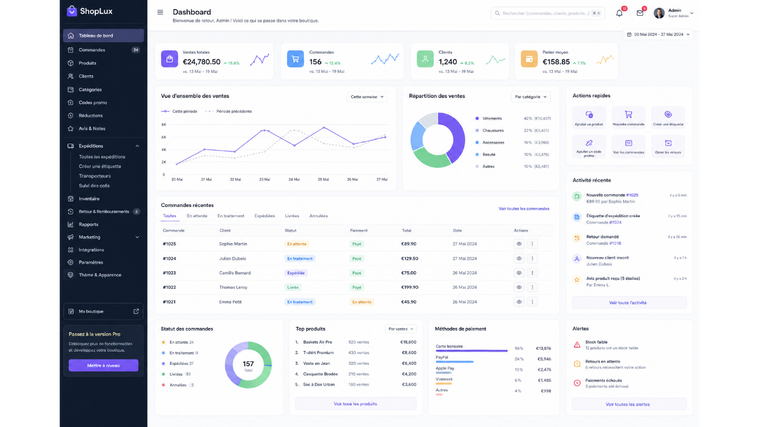Image resolution: width=760 pixels, height=427 pixels.
Task: Click the Créer une étiquette quick action
Action: [668, 118]
